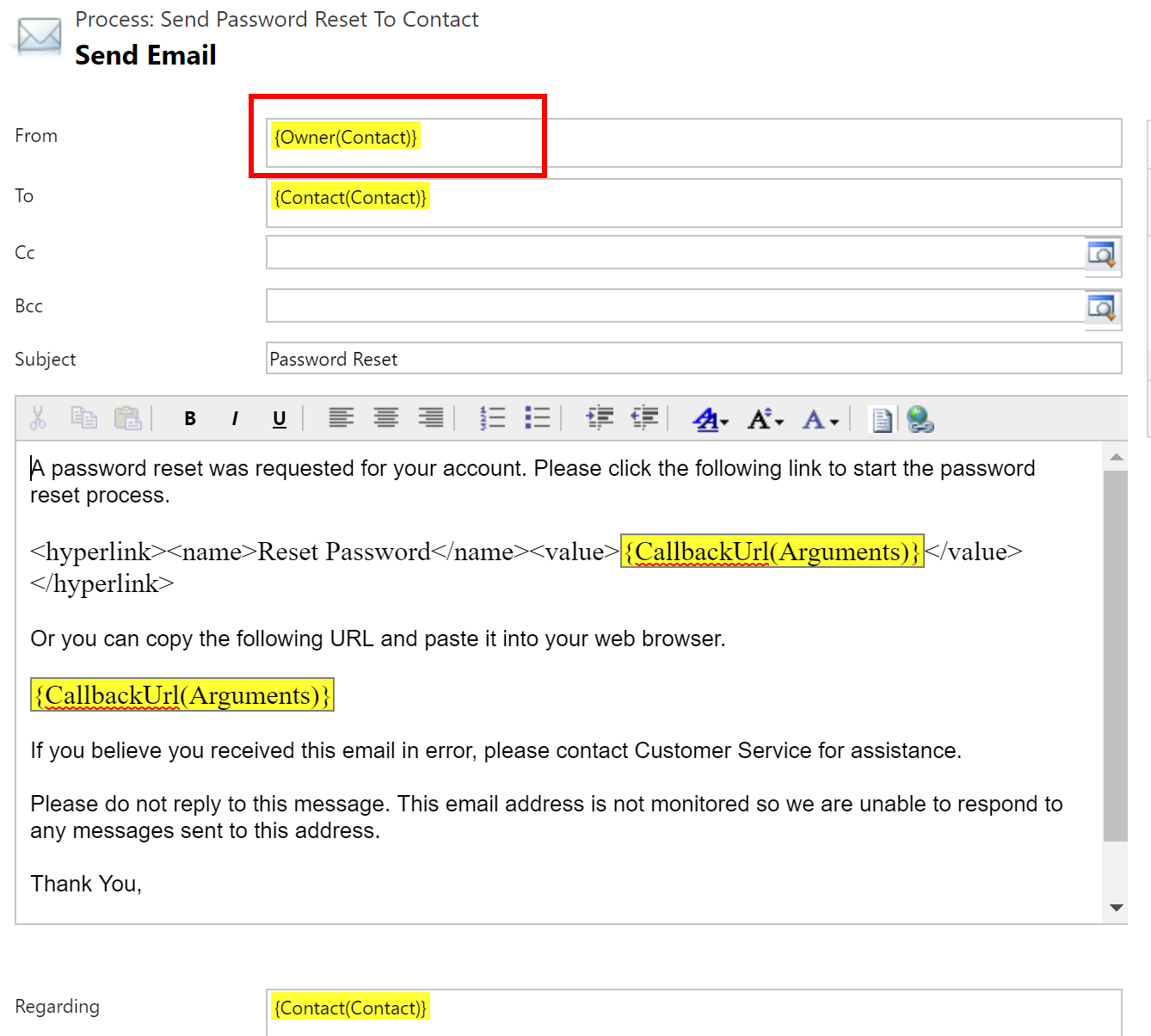1151x1036 pixels.
Task: Click the Paste clipboard icon
Action: pos(128,418)
